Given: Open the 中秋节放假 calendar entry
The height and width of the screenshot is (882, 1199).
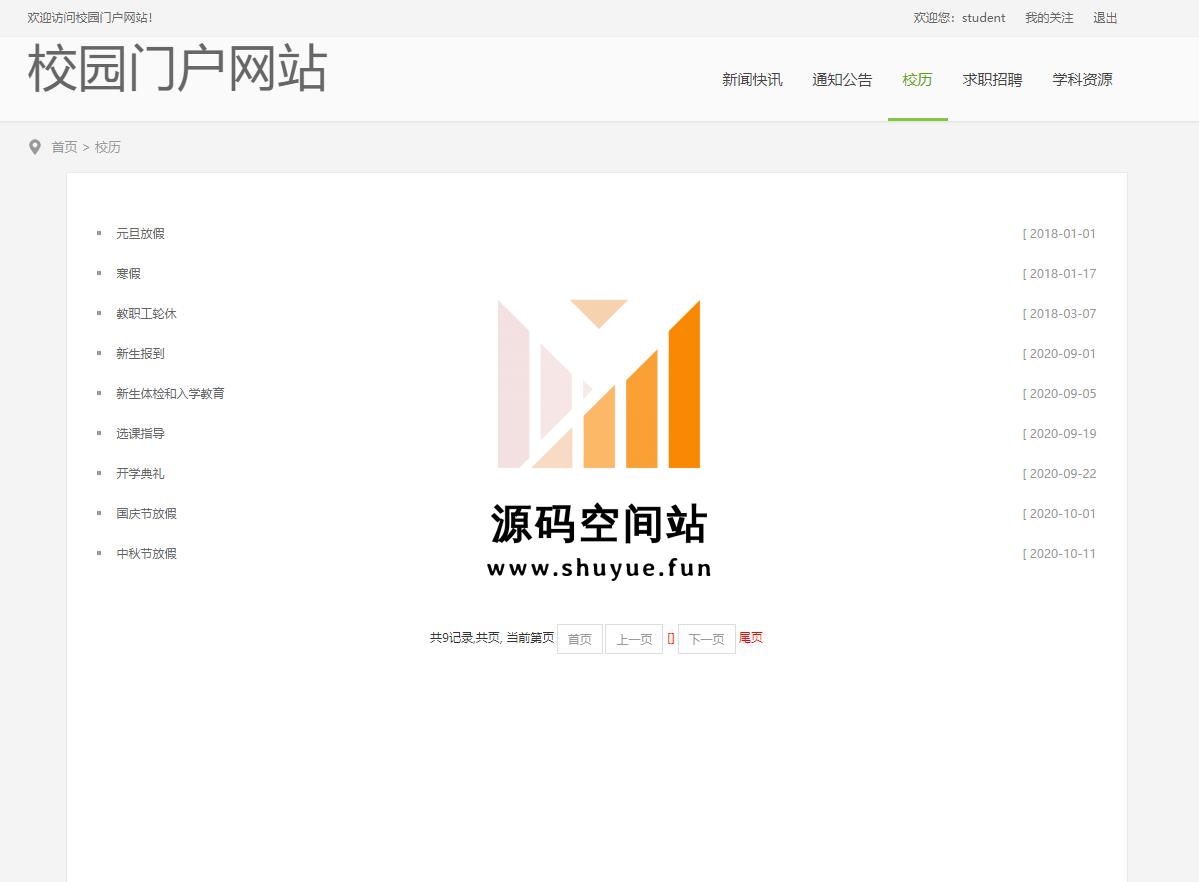Looking at the screenshot, I should (x=146, y=553).
